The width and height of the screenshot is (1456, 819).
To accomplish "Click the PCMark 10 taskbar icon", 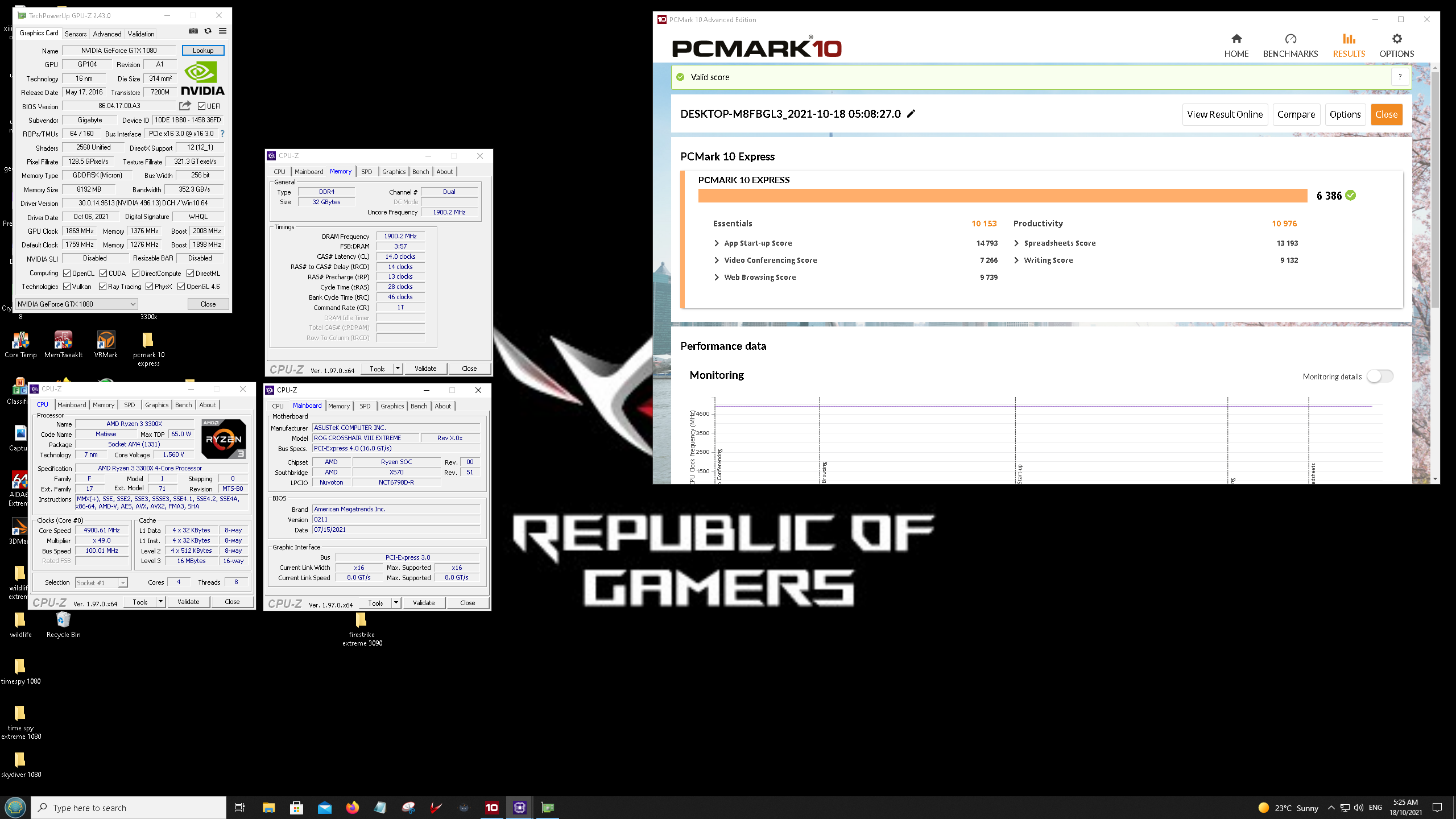I will [x=492, y=808].
